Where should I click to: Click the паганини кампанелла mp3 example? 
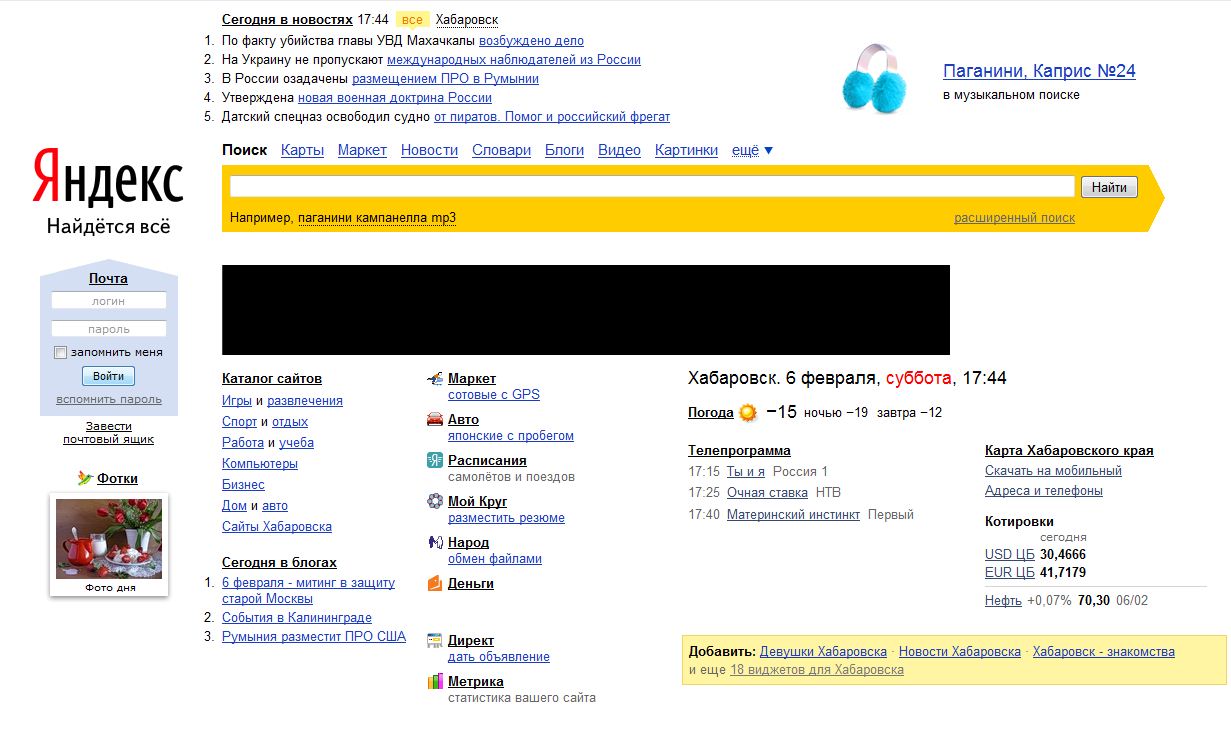(377, 218)
